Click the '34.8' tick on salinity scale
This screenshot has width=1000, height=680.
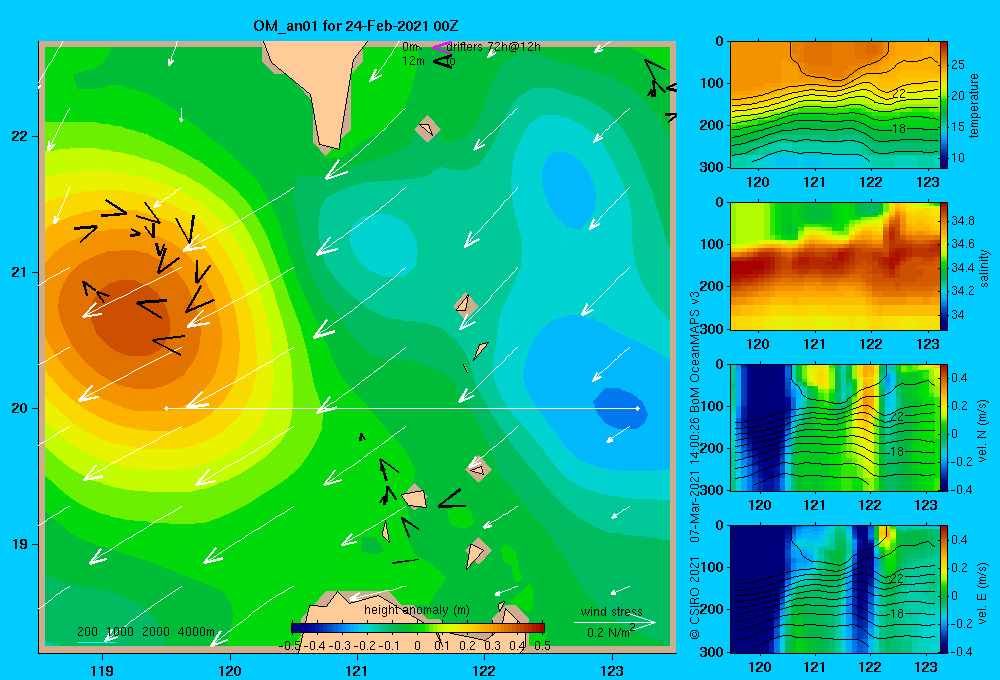point(962,221)
